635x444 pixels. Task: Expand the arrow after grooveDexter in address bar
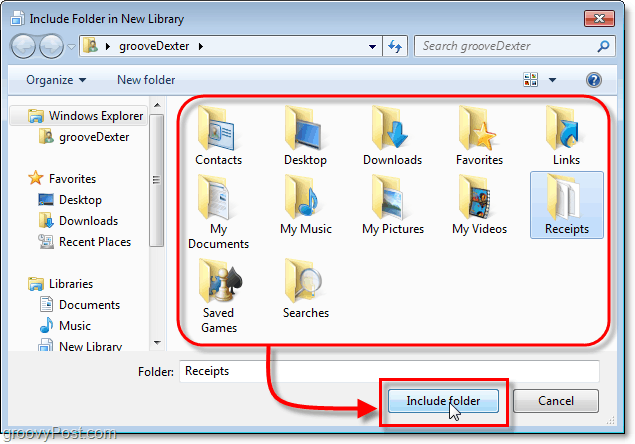[x=200, y=47]
